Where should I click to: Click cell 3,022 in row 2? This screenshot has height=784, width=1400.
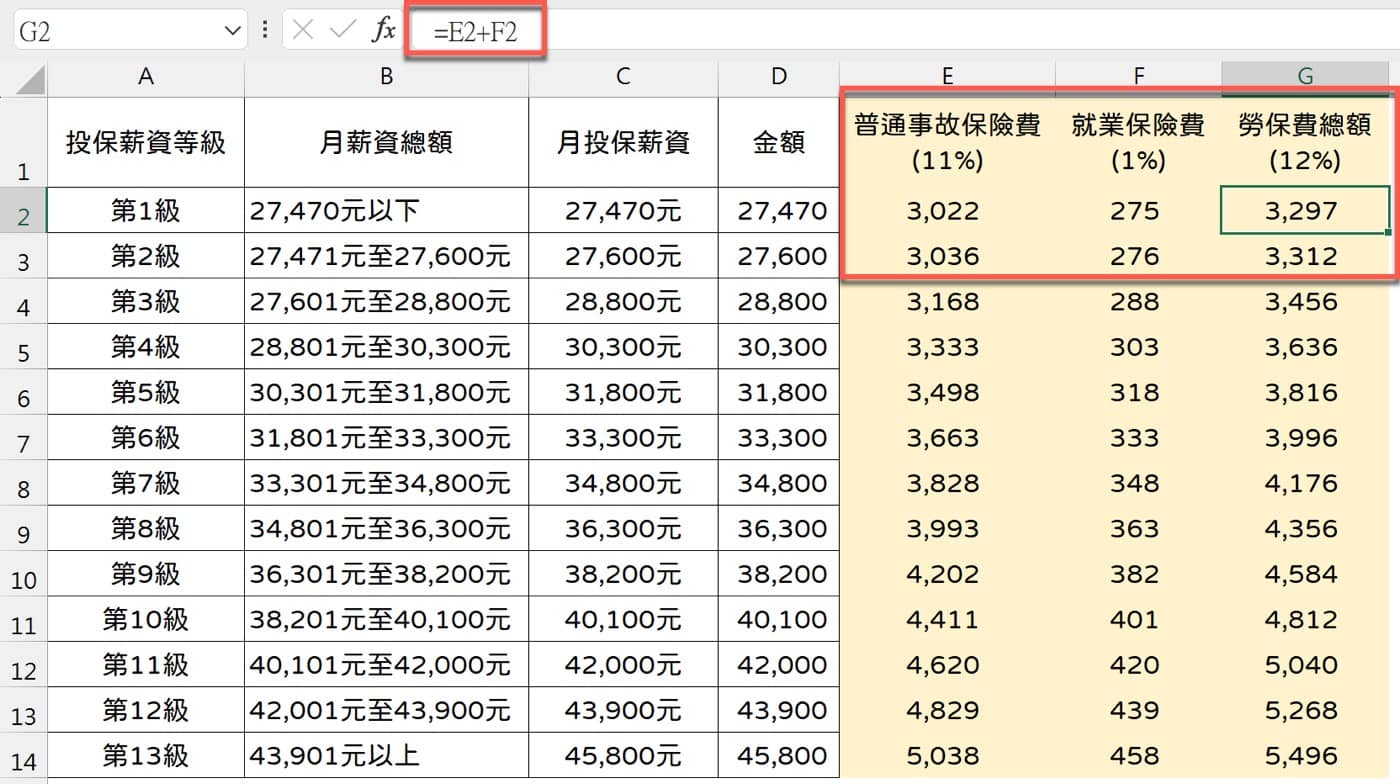click(947, 210)
